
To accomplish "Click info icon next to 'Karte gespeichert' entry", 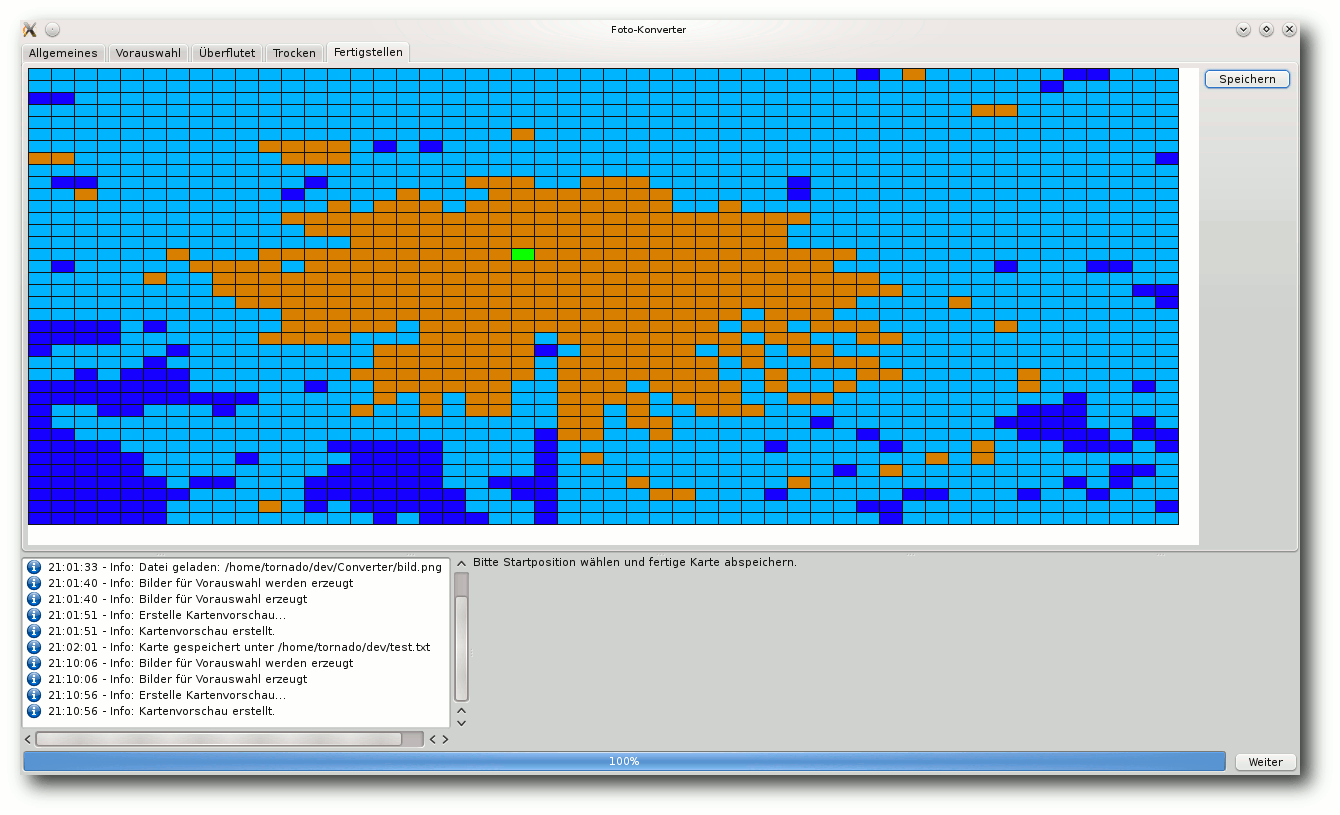I will 34,647.
